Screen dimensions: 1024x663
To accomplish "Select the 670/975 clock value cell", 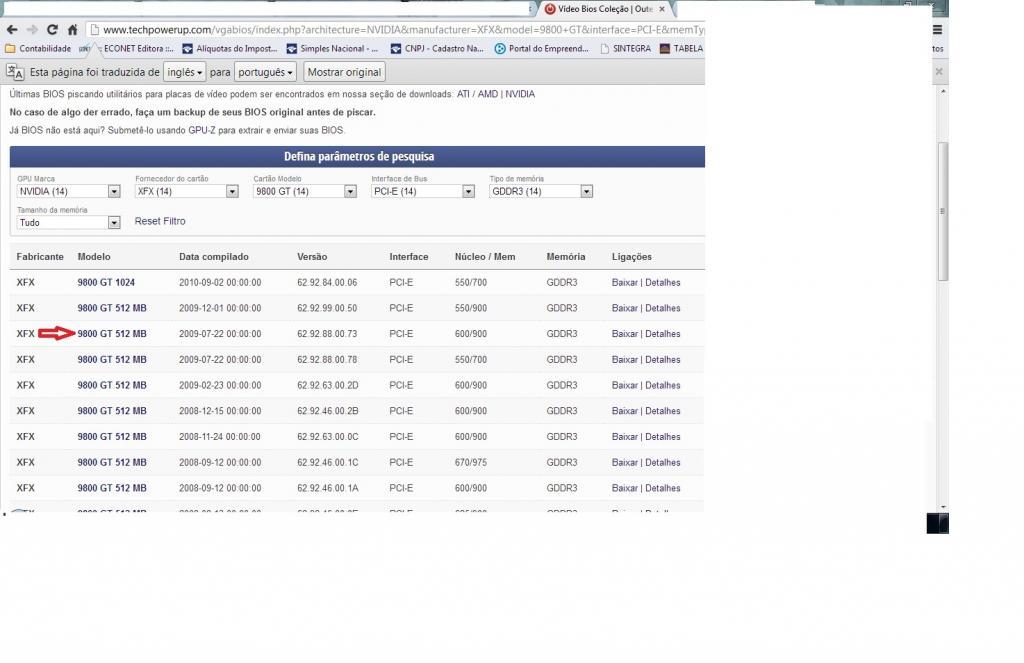I will point(471,462).
